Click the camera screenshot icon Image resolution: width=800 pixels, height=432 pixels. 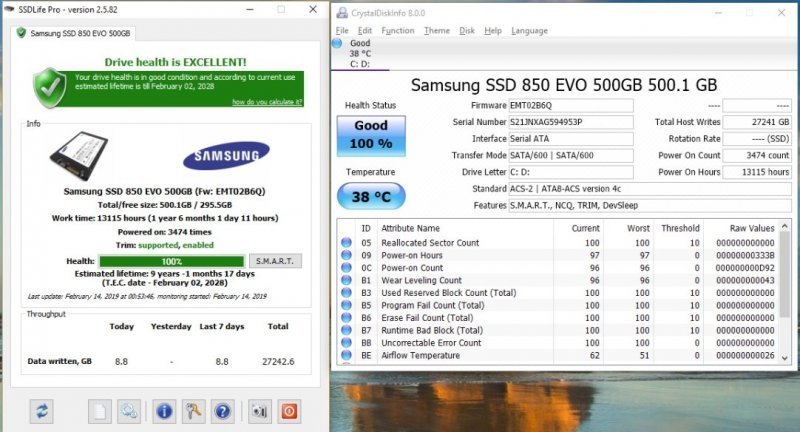point(259,410)
